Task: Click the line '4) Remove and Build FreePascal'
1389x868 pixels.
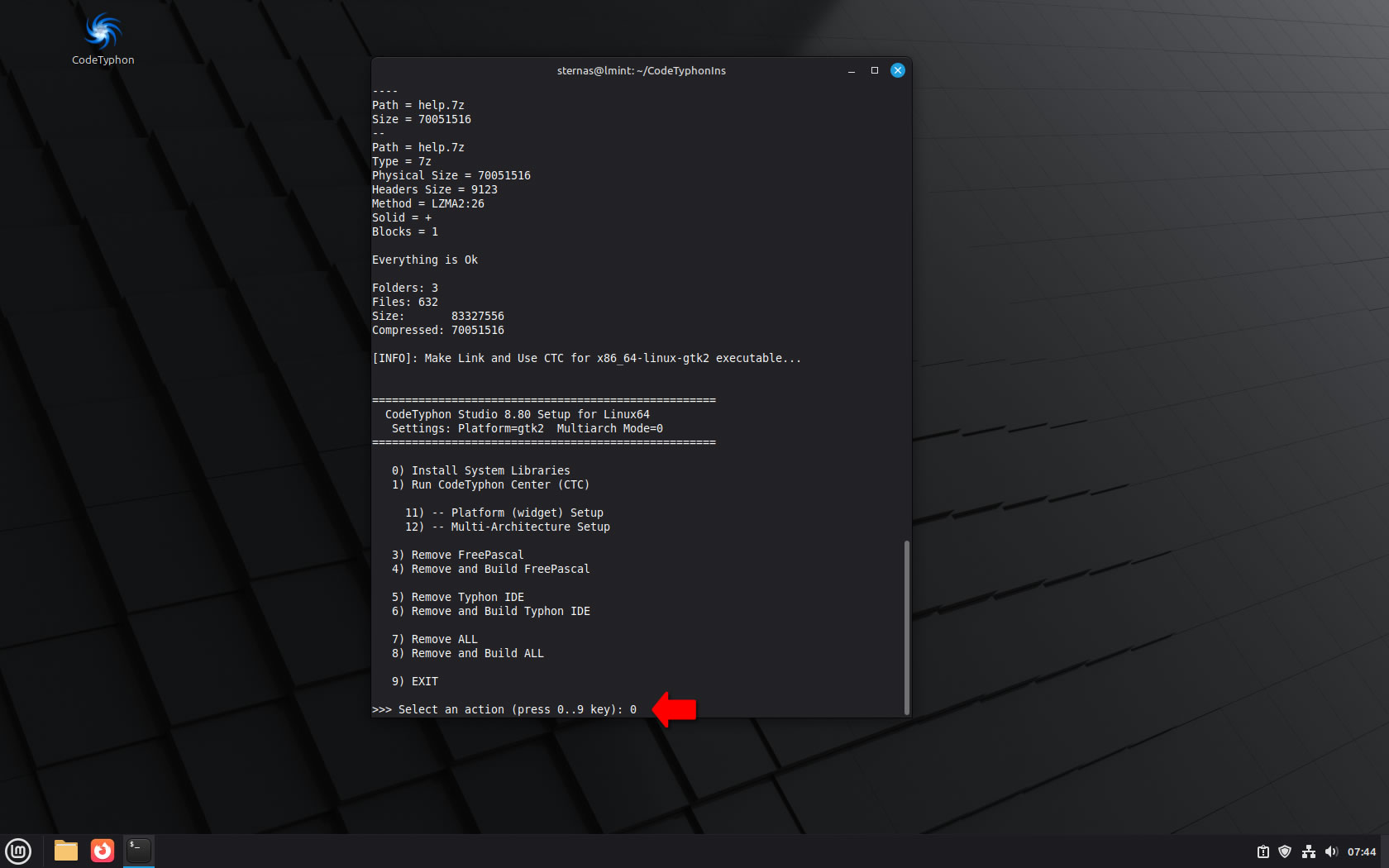Action: tap(491, 569)
